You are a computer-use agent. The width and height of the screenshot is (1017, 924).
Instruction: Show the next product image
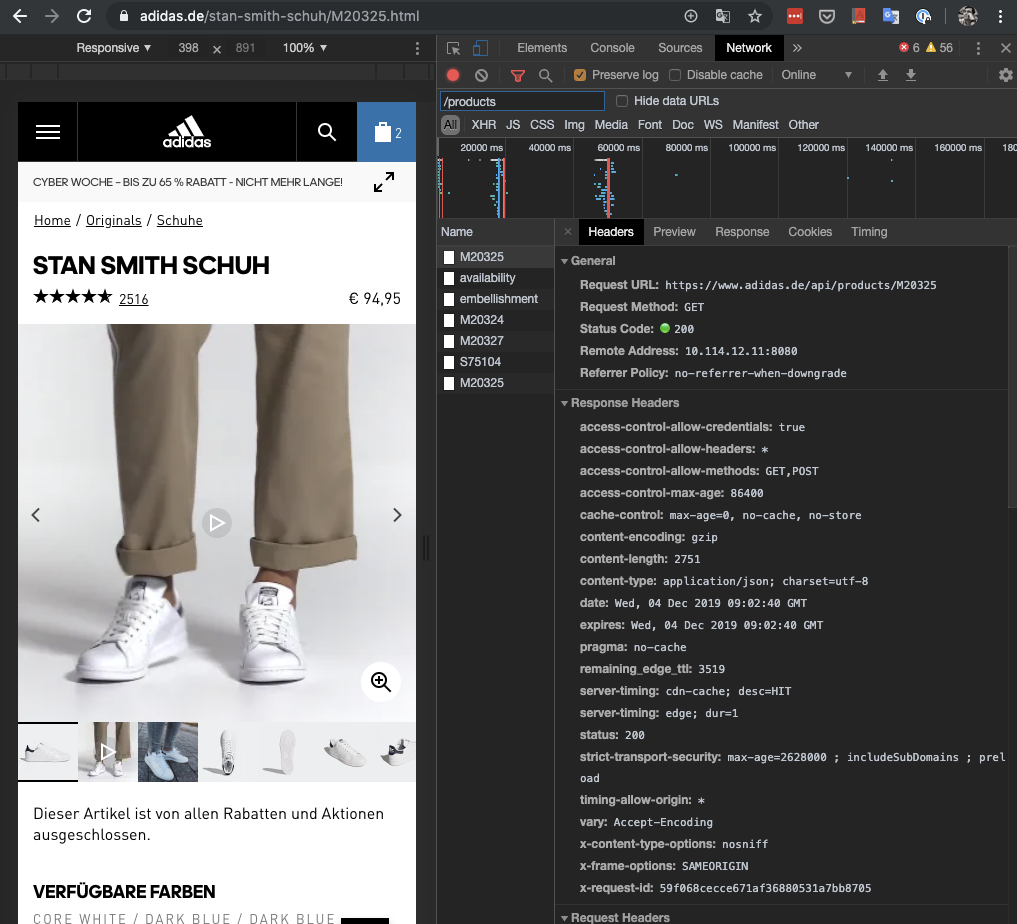(x=398, y=515)
